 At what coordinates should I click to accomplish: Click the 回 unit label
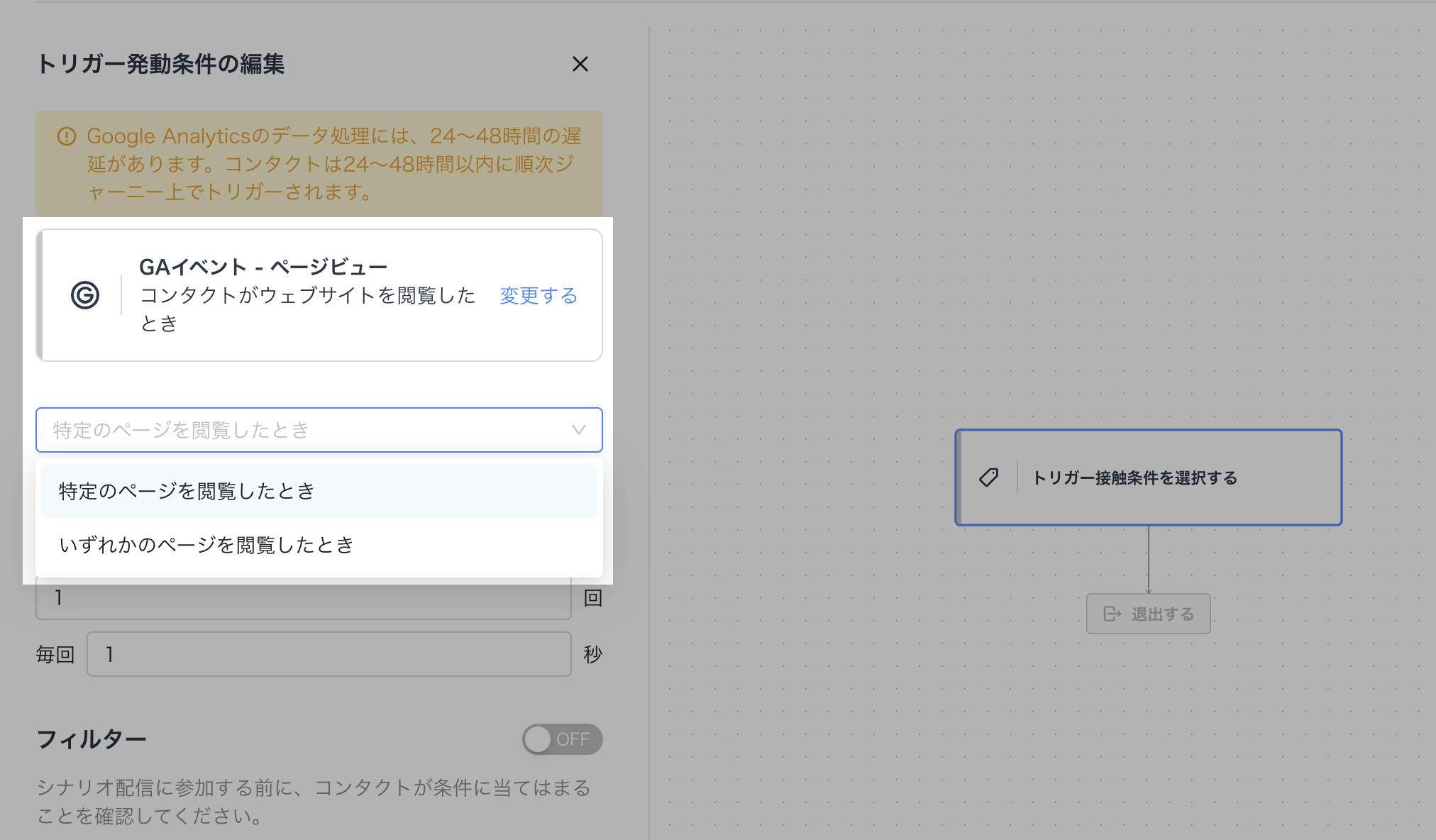coord(592,598)
